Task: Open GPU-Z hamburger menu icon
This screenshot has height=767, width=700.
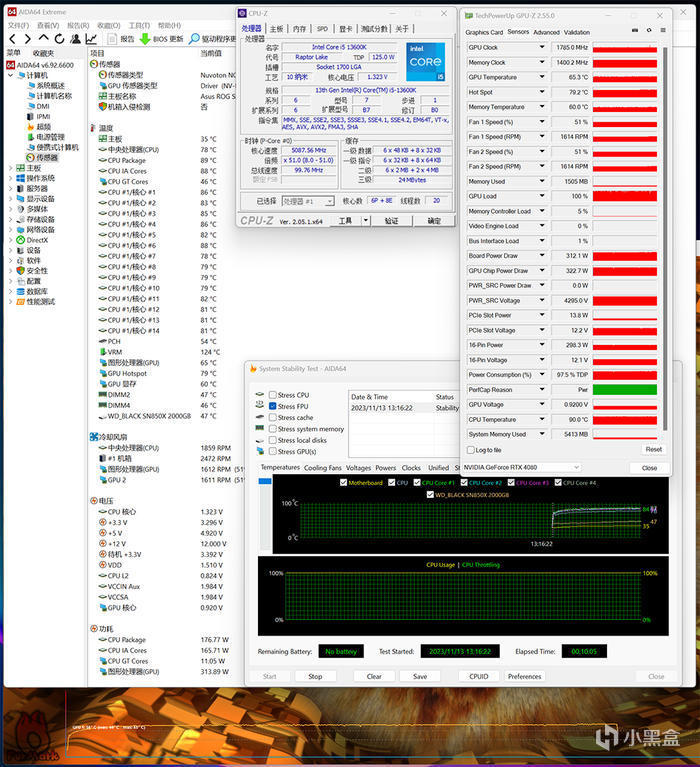Action: 663,30
